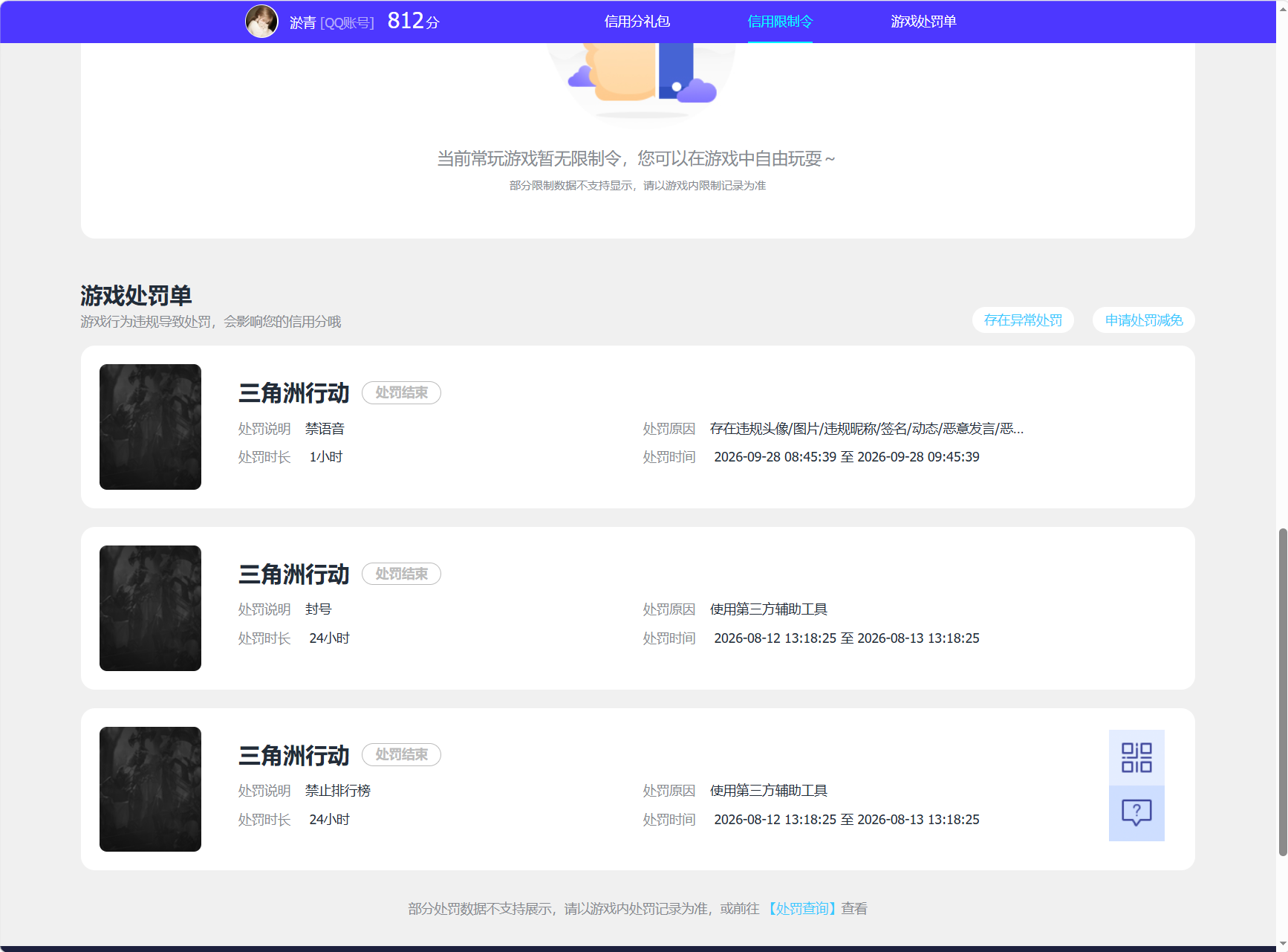
Task: Open the 处罚查询 link
Action: tap(801, 908)
